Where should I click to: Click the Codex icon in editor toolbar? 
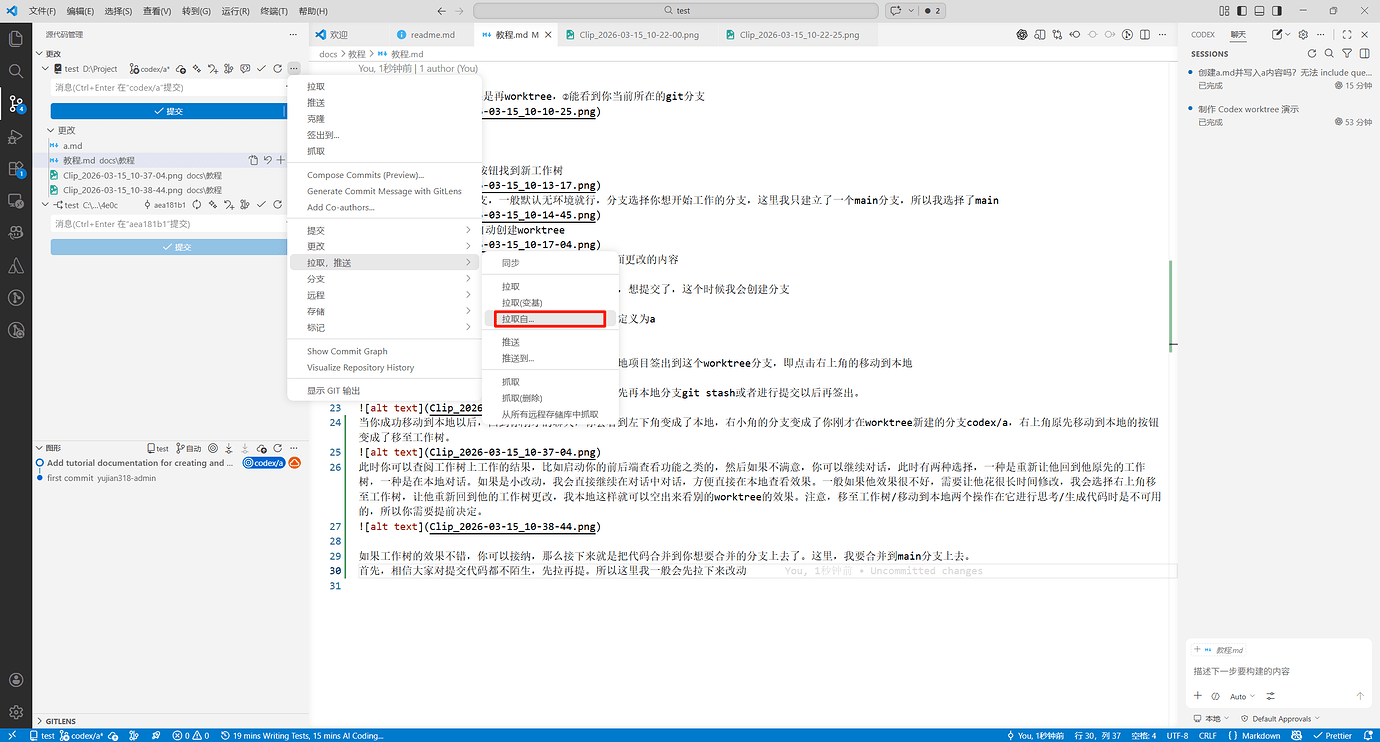pos(1022,34)
